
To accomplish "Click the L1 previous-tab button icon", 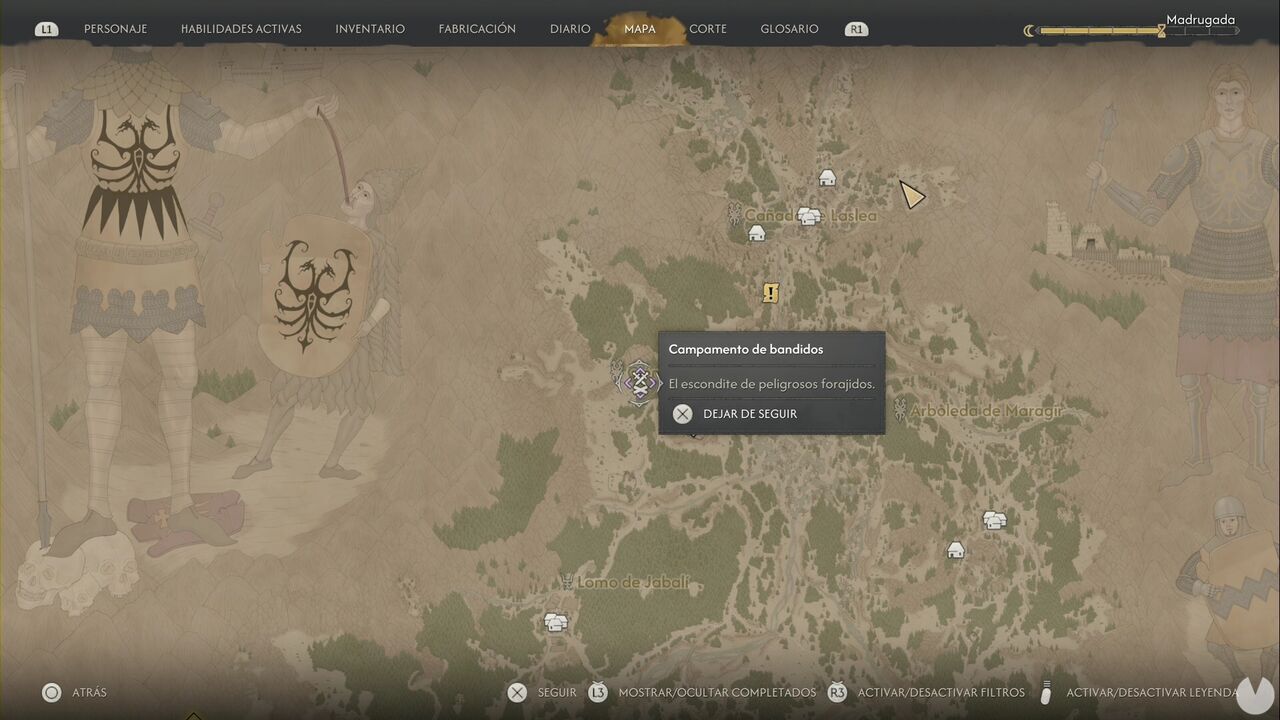I will (x=46, y=29).
